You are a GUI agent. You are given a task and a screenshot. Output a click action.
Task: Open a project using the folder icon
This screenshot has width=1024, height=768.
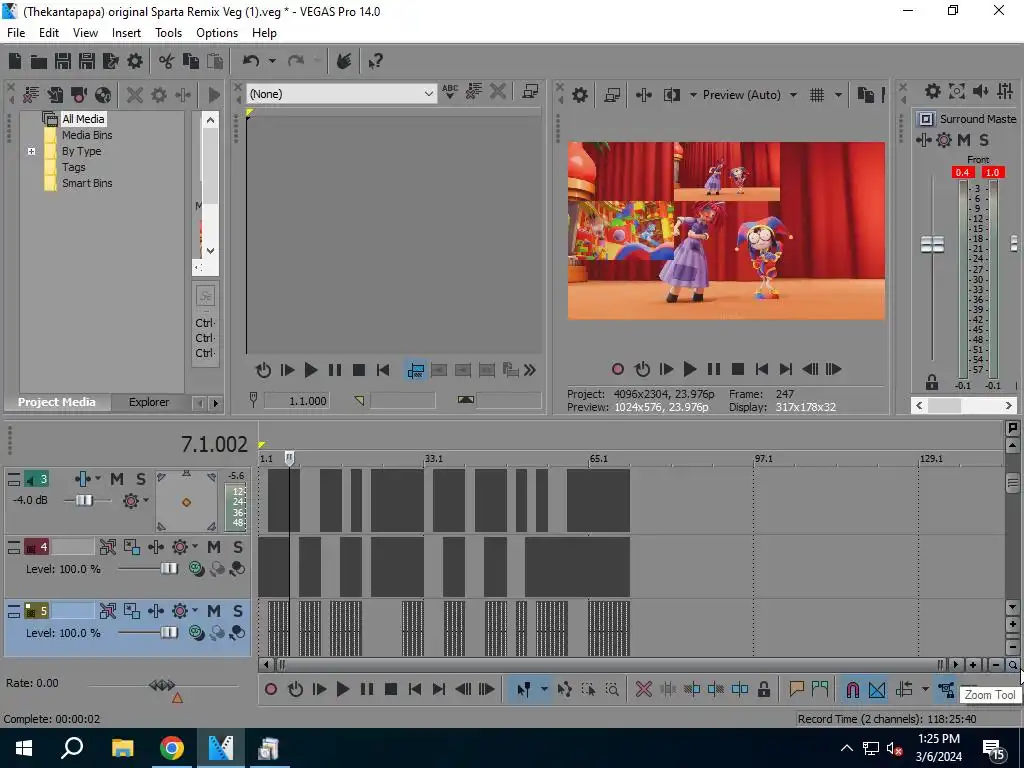tap(39, 61)
